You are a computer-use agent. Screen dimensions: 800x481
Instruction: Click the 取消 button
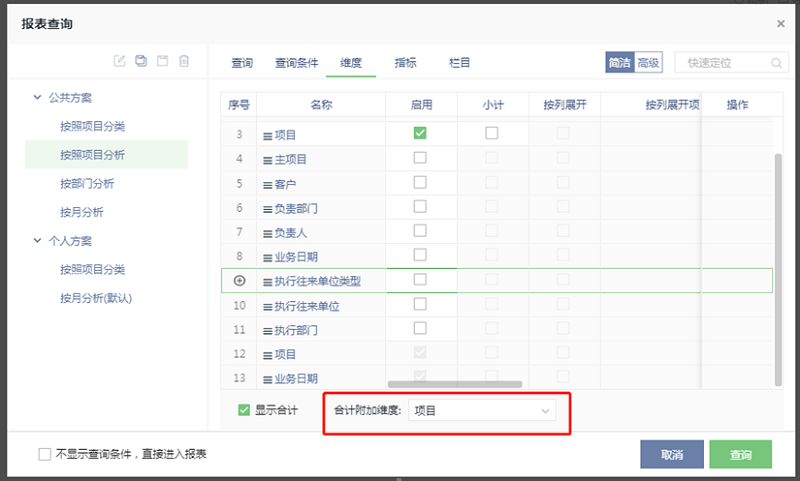click(x=672, y=454)
